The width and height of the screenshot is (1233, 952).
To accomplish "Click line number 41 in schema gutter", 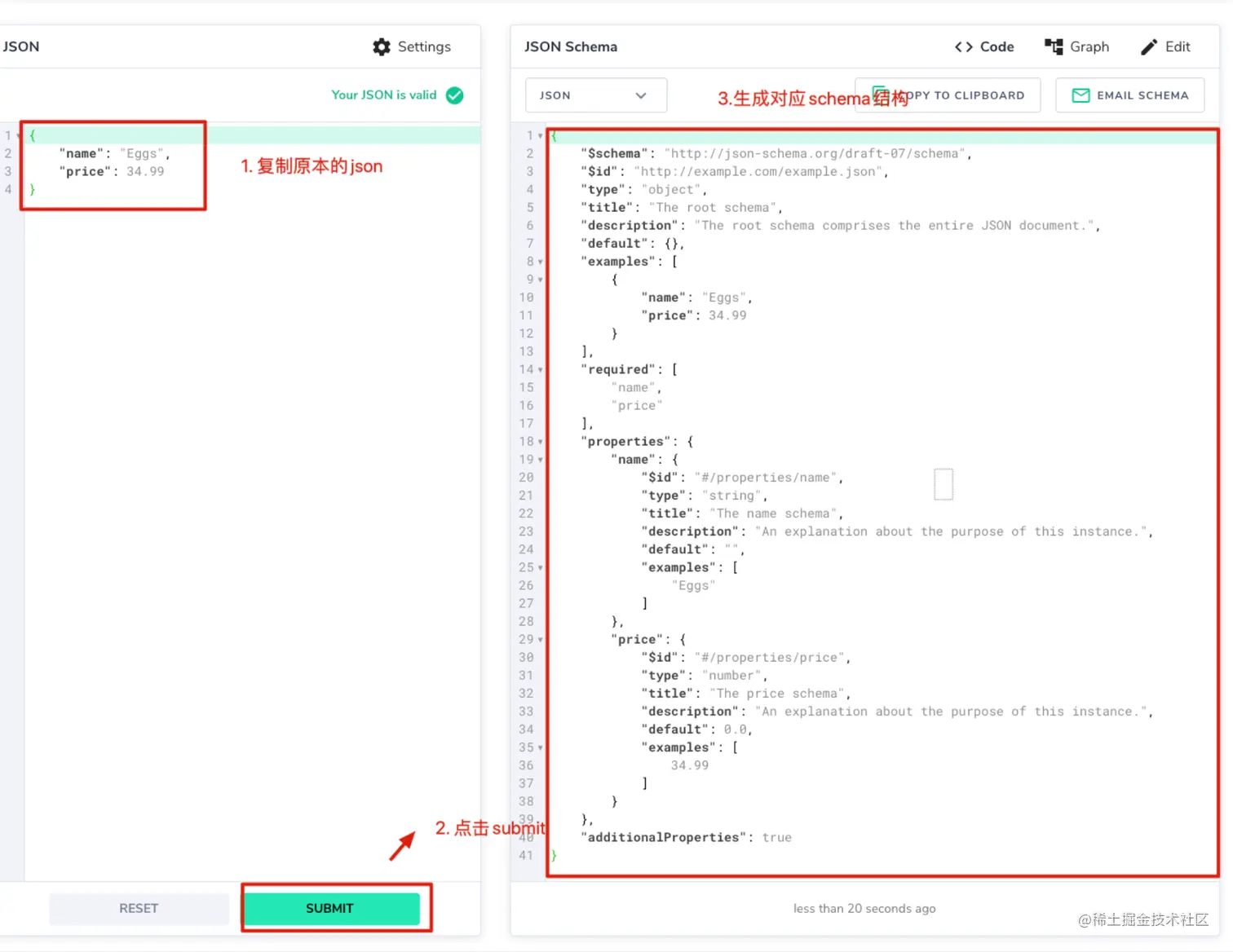I will click(526, 856).
